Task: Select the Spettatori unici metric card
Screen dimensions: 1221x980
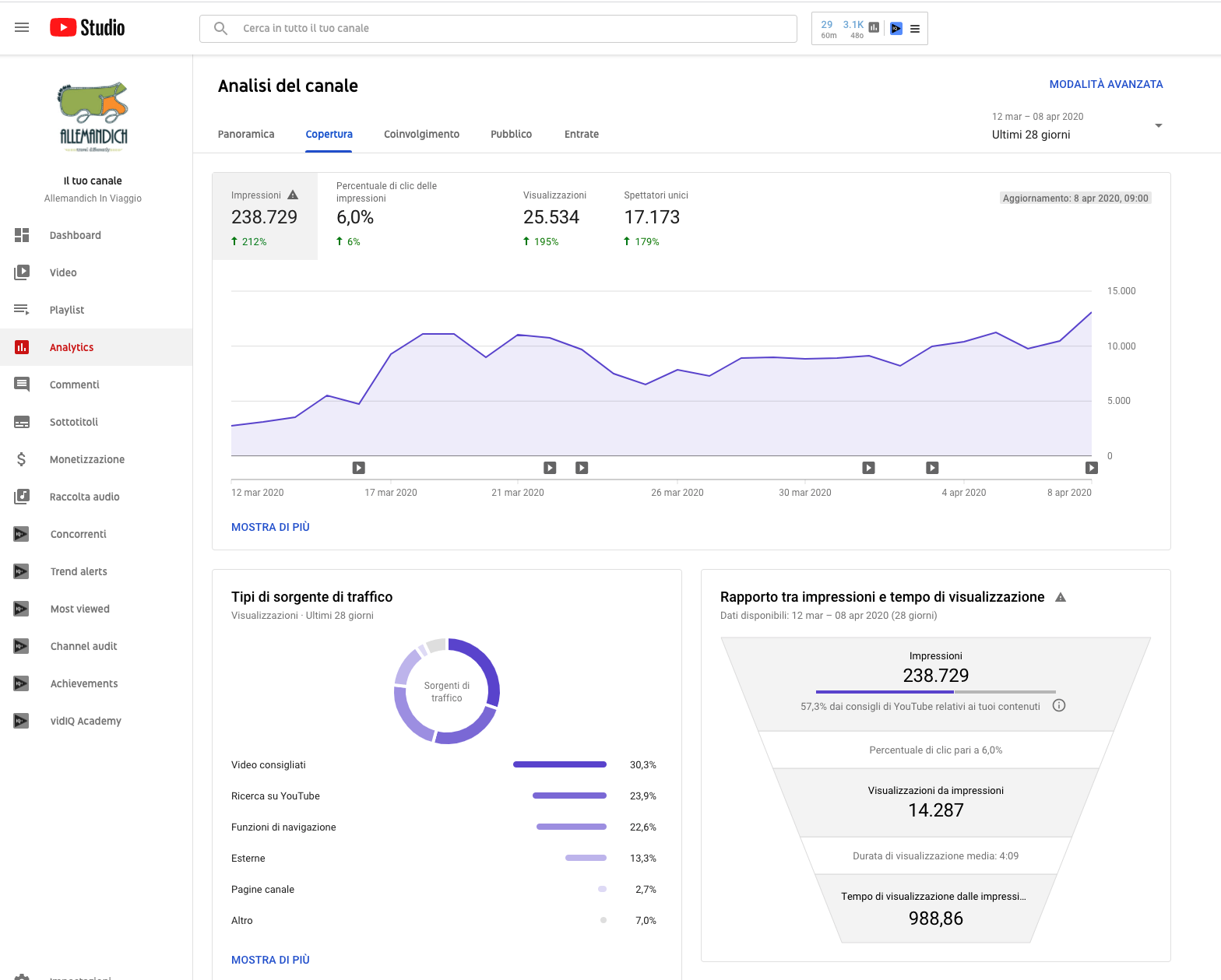Action: (656, 216)
